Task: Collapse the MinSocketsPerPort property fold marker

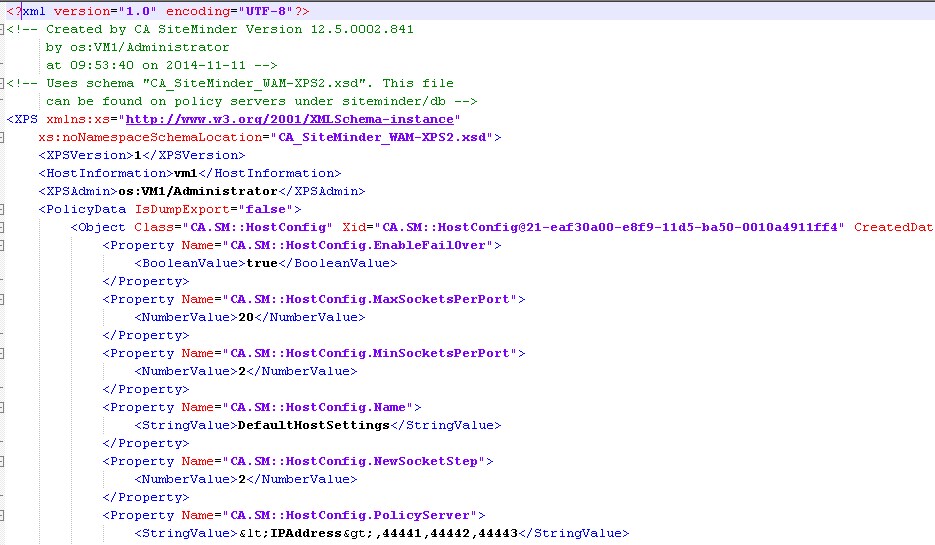Action: 2,354
